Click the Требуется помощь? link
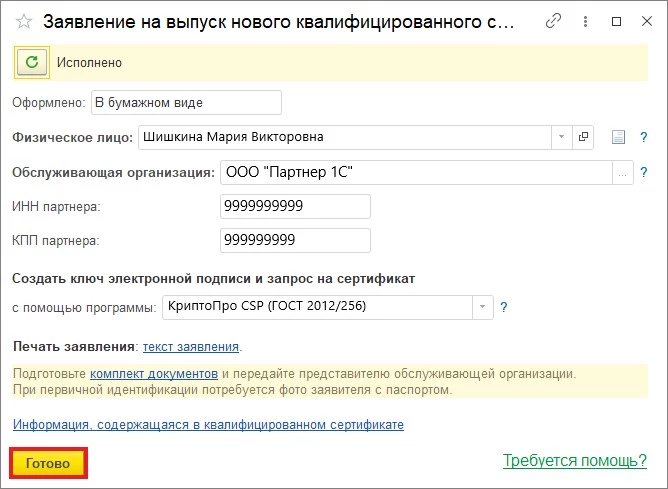 tap(574, 461)
